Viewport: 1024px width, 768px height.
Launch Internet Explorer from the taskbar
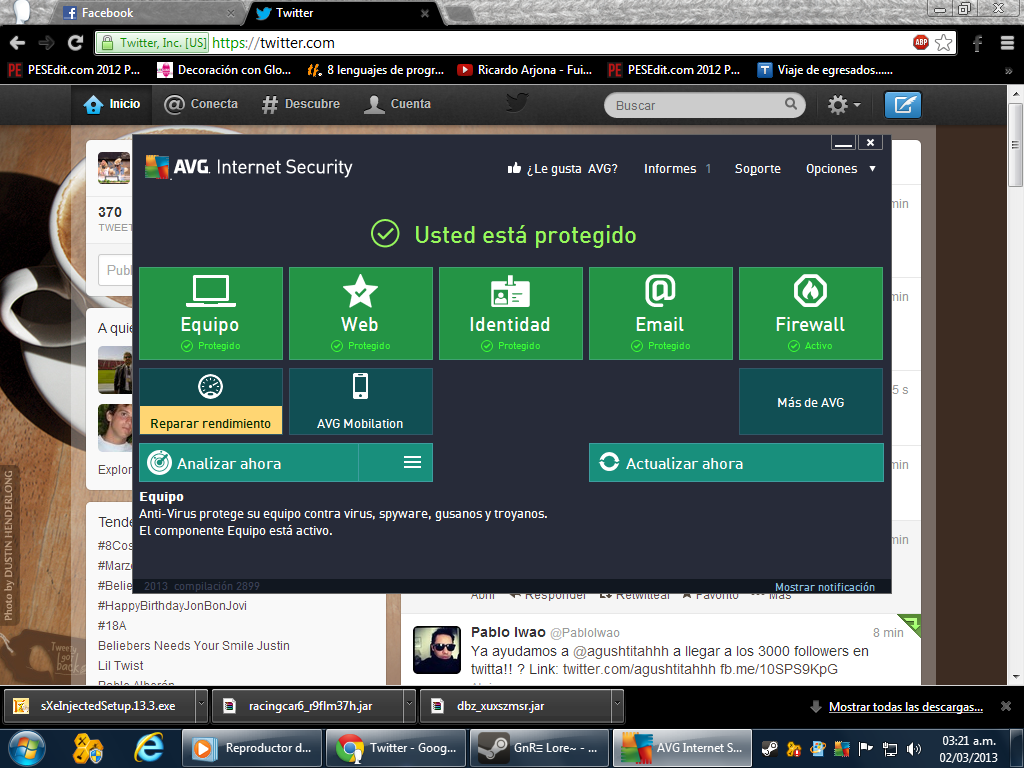point(149,748)
